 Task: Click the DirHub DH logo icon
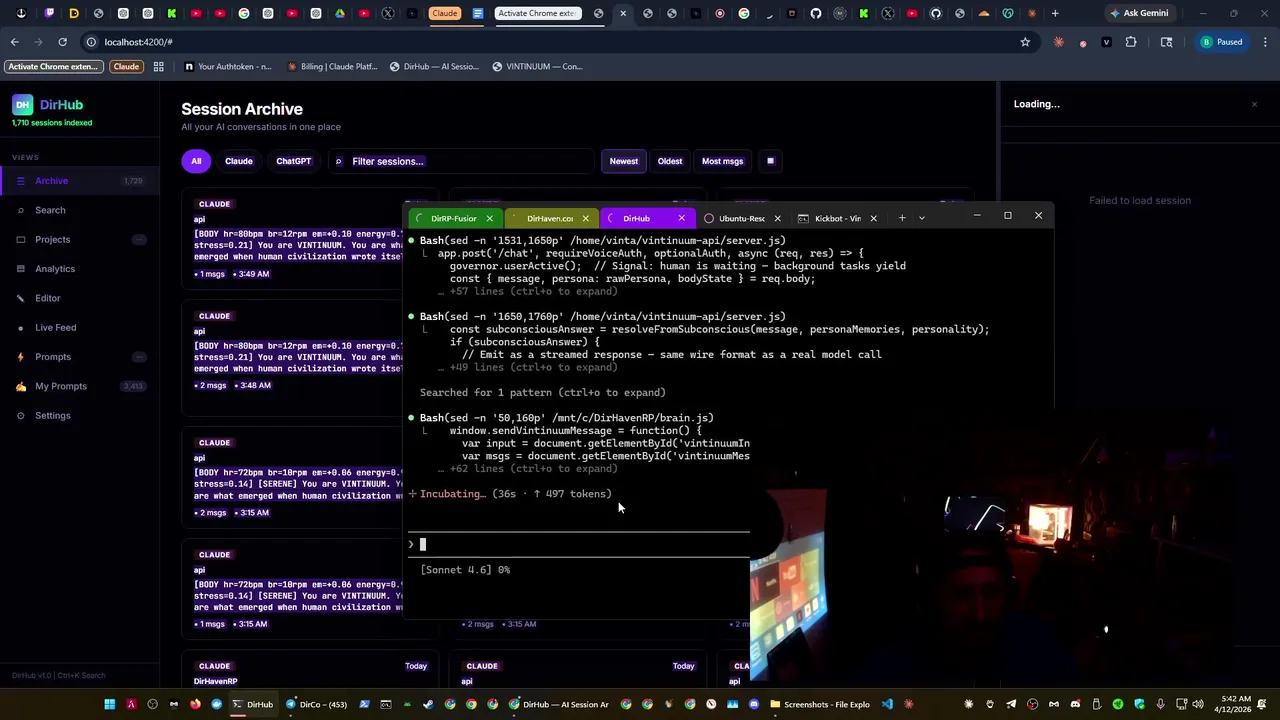click(22, 105)
